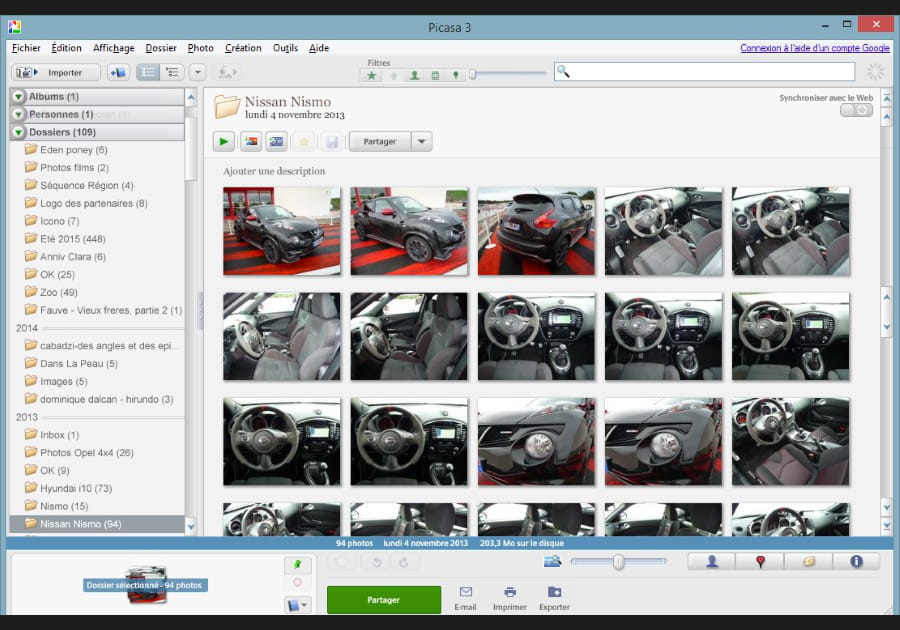The height and width of the screenshot is (630, 900).
Task: Click the save-to-disk floppy icon
Action: coord(332,141)
